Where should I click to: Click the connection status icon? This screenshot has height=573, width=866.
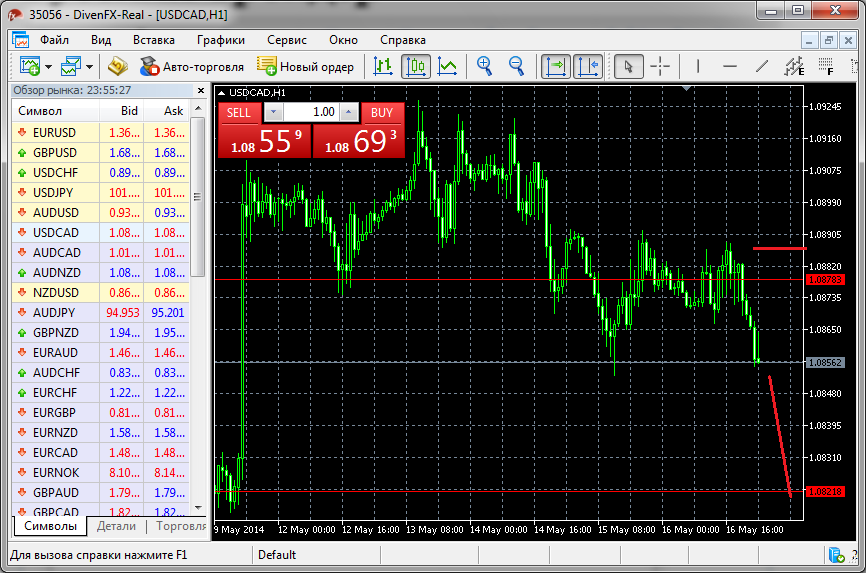point(836,554)
